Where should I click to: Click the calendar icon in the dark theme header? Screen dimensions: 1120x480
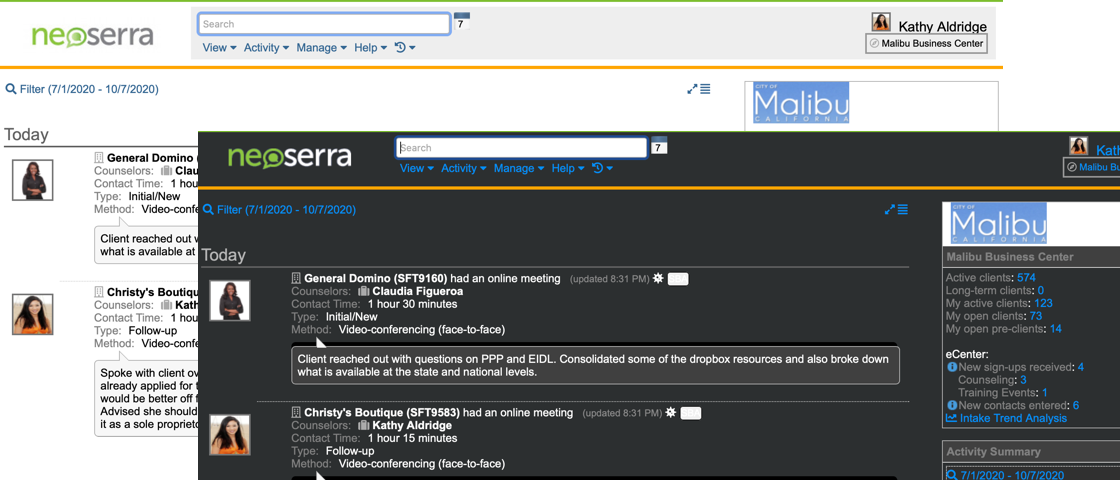click(x=658, y=146)
